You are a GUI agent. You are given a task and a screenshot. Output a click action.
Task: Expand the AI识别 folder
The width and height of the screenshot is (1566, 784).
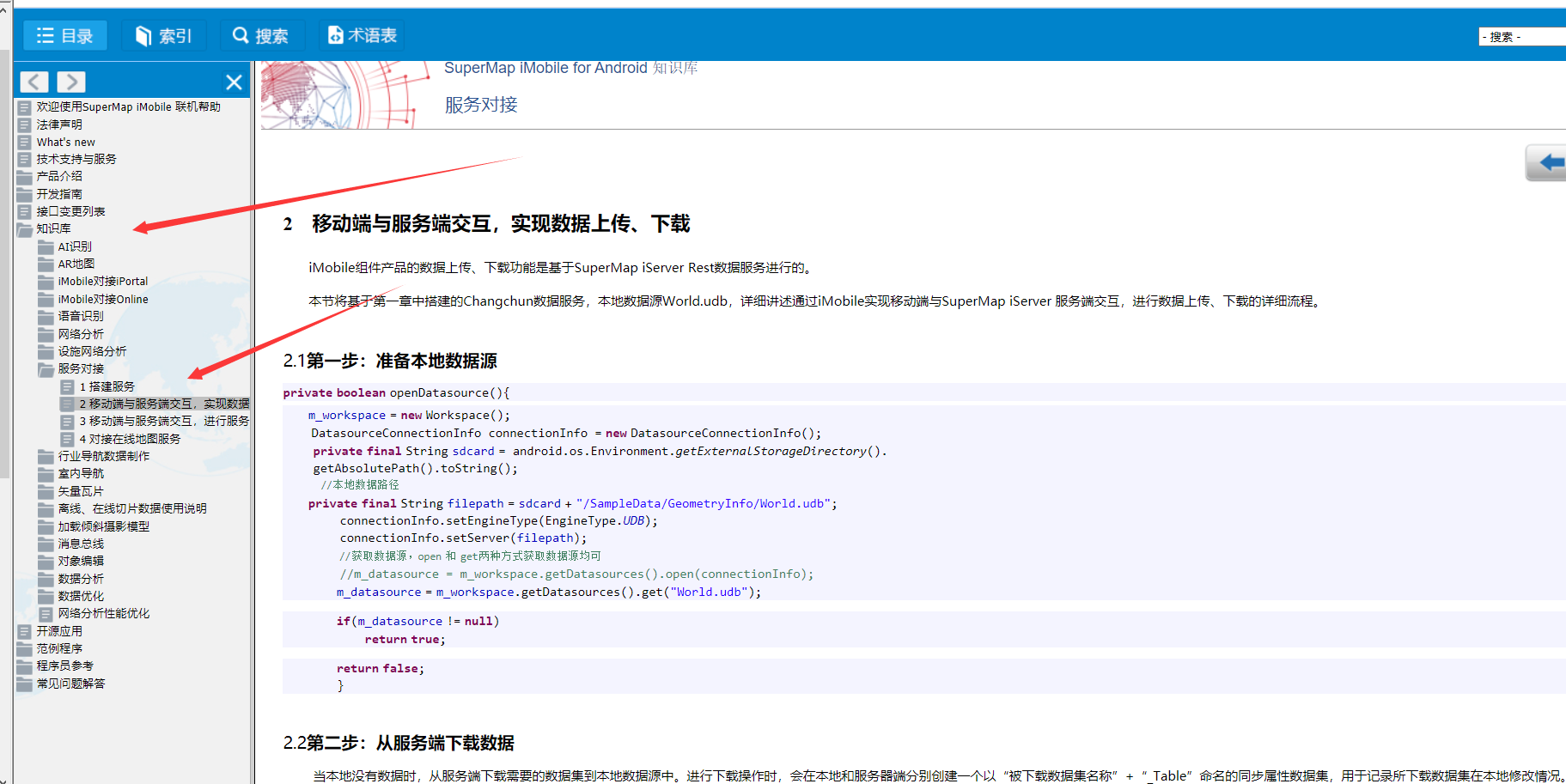click(x=75, y=246)
